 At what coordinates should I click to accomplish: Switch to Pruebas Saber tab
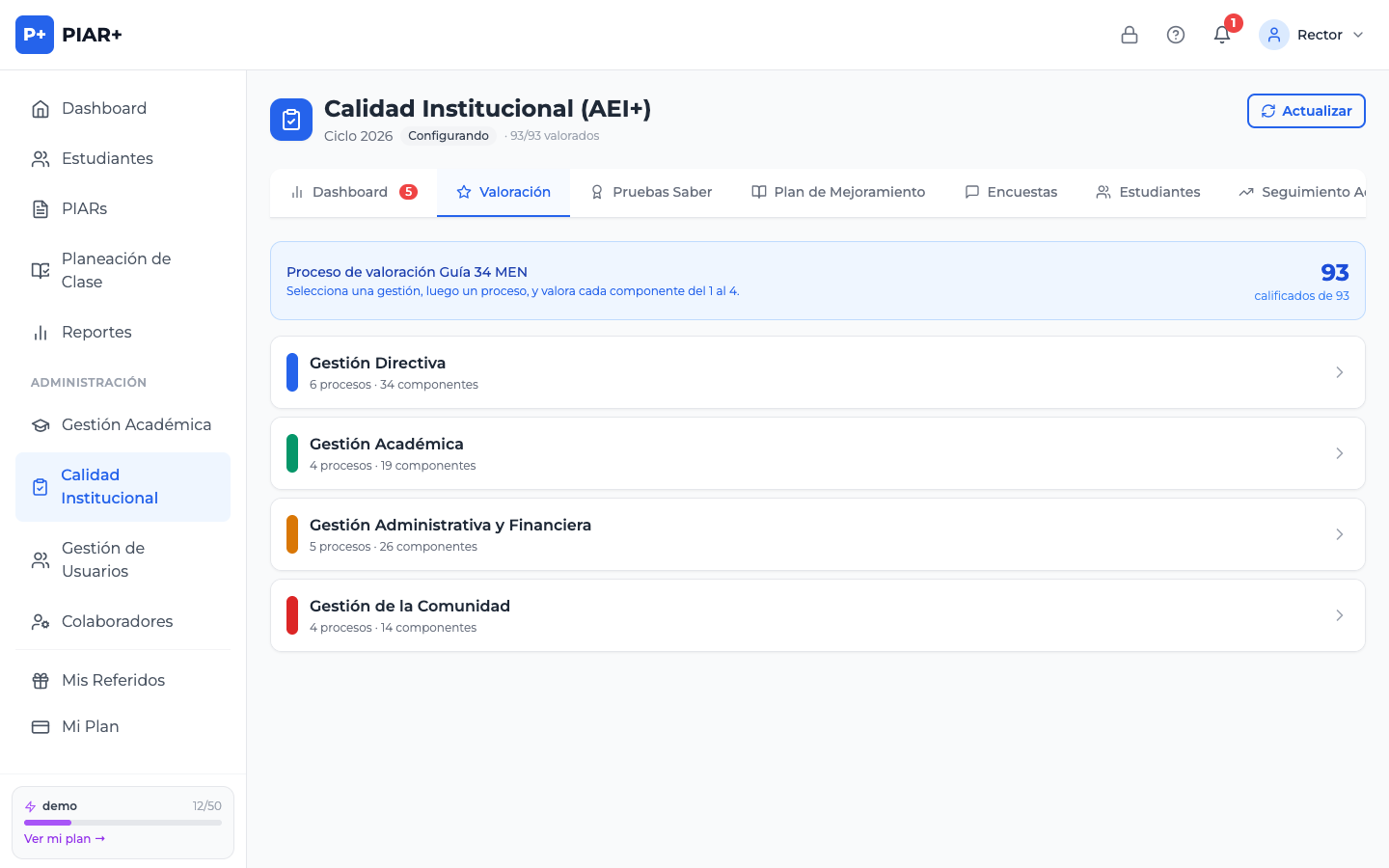point(651,192)
